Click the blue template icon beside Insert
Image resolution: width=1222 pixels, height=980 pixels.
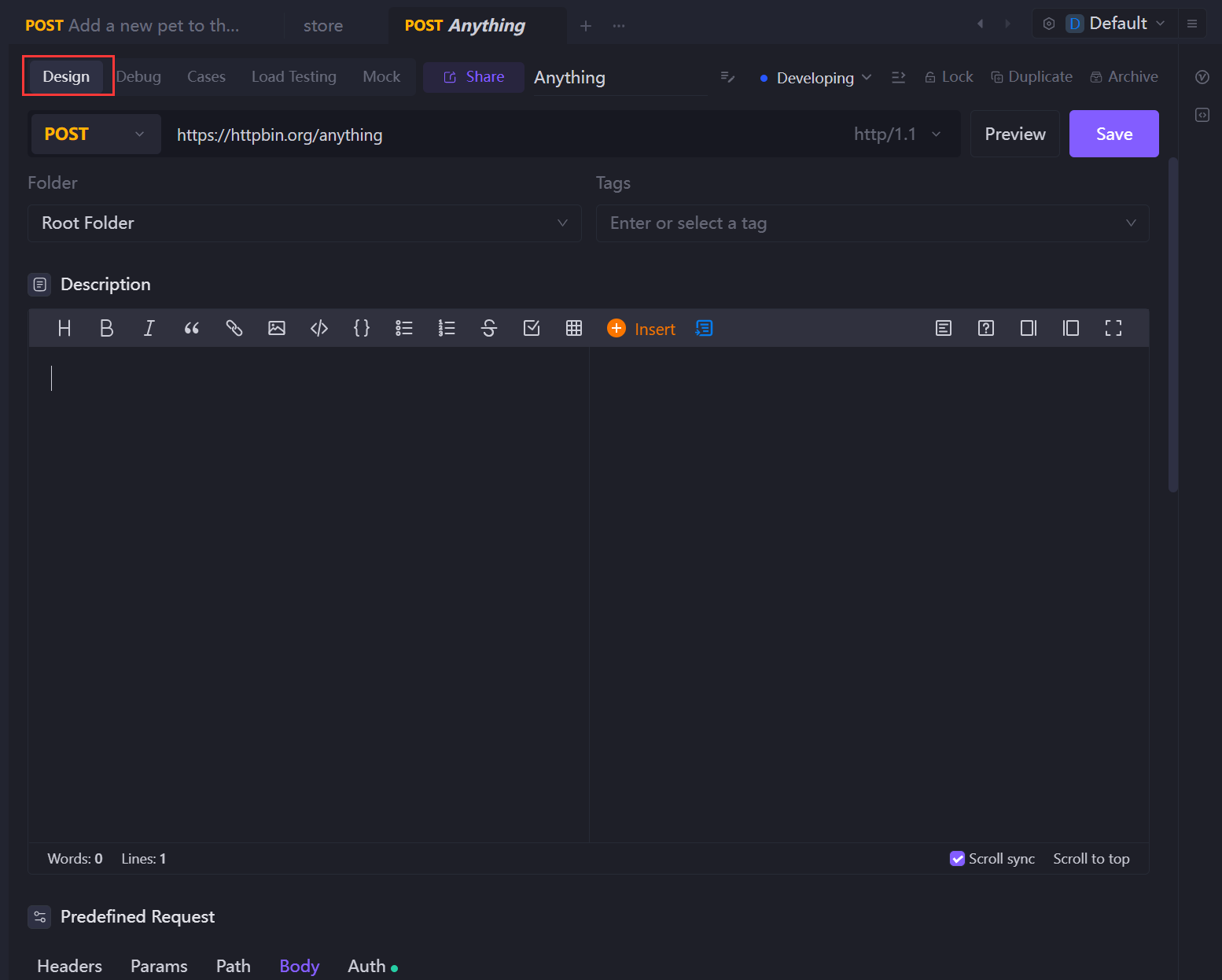point(704,328)
